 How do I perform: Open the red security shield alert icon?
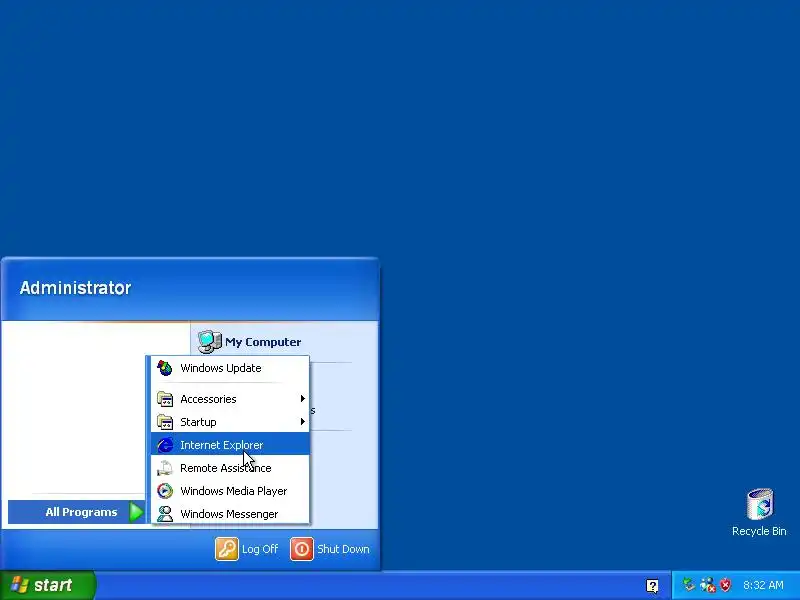(x=725, y=585)
